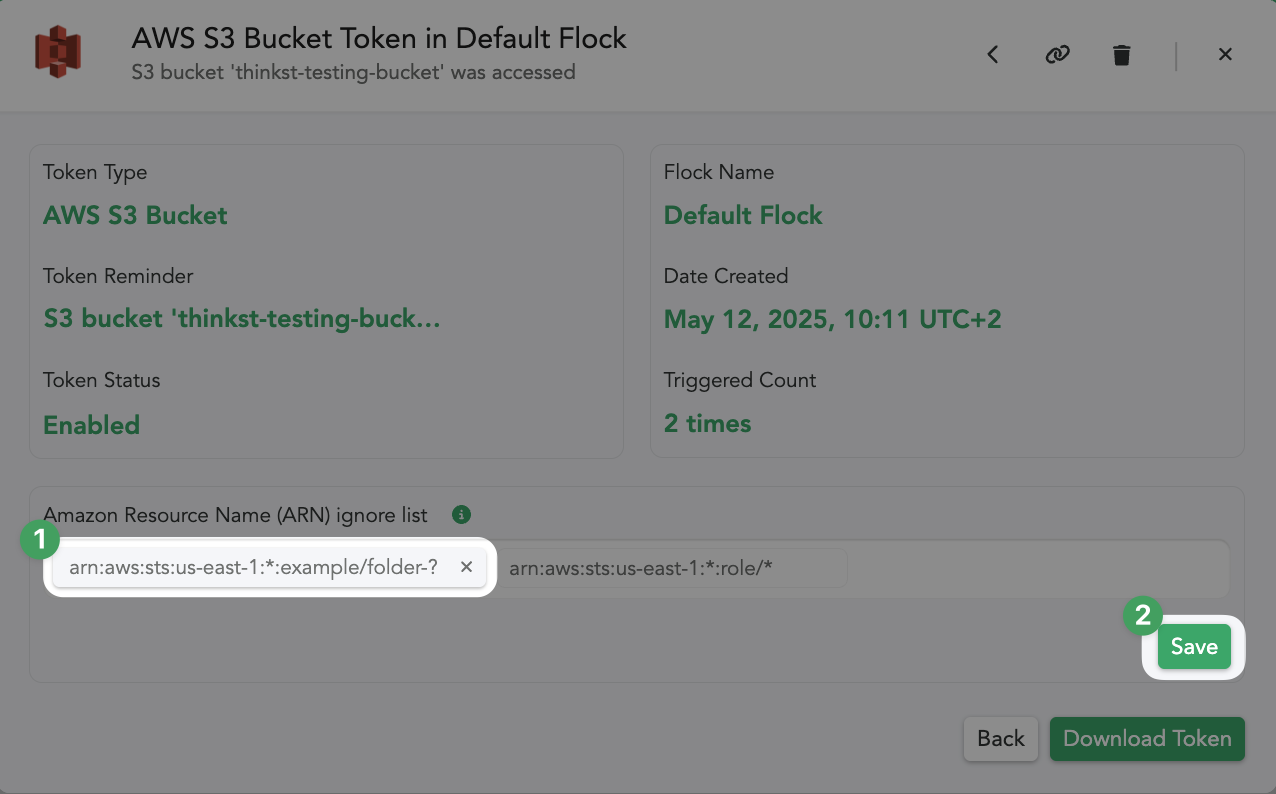
Task: Save the ARN ignore list
Action: pyautogui.click(x=1194, y=647)
